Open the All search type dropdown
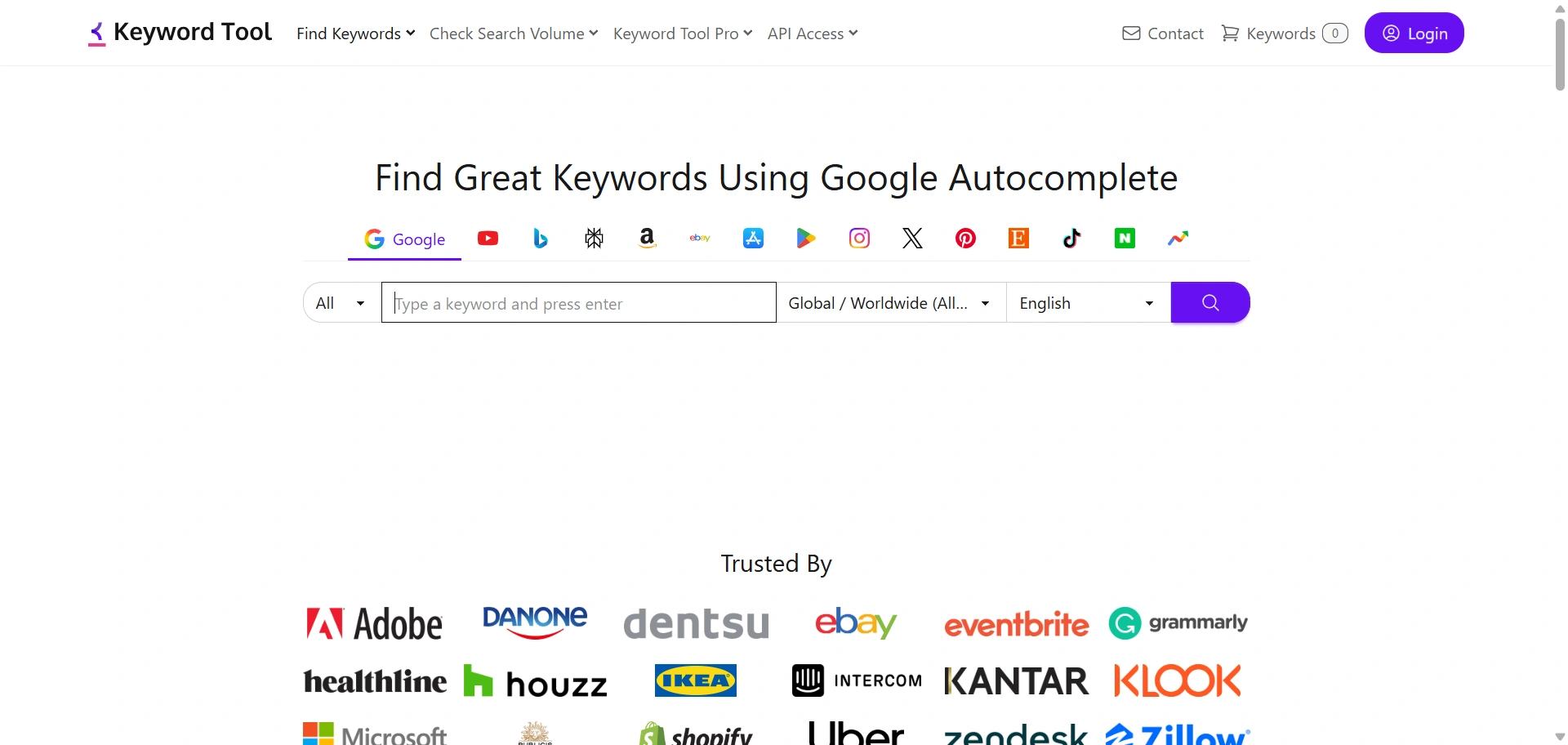The width and height of the screenshot is (1568, 745). pos(341,303)
